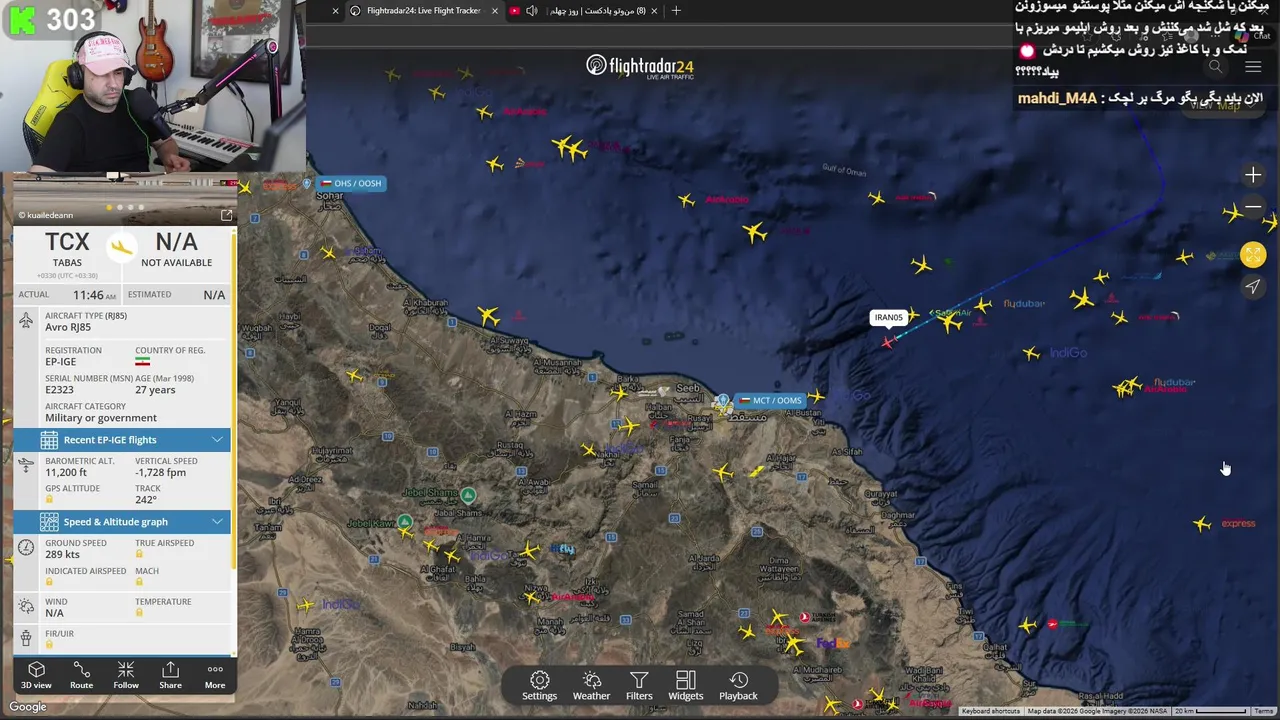Click the Military or government category text
1280x720 pixels.
[101, 418]
